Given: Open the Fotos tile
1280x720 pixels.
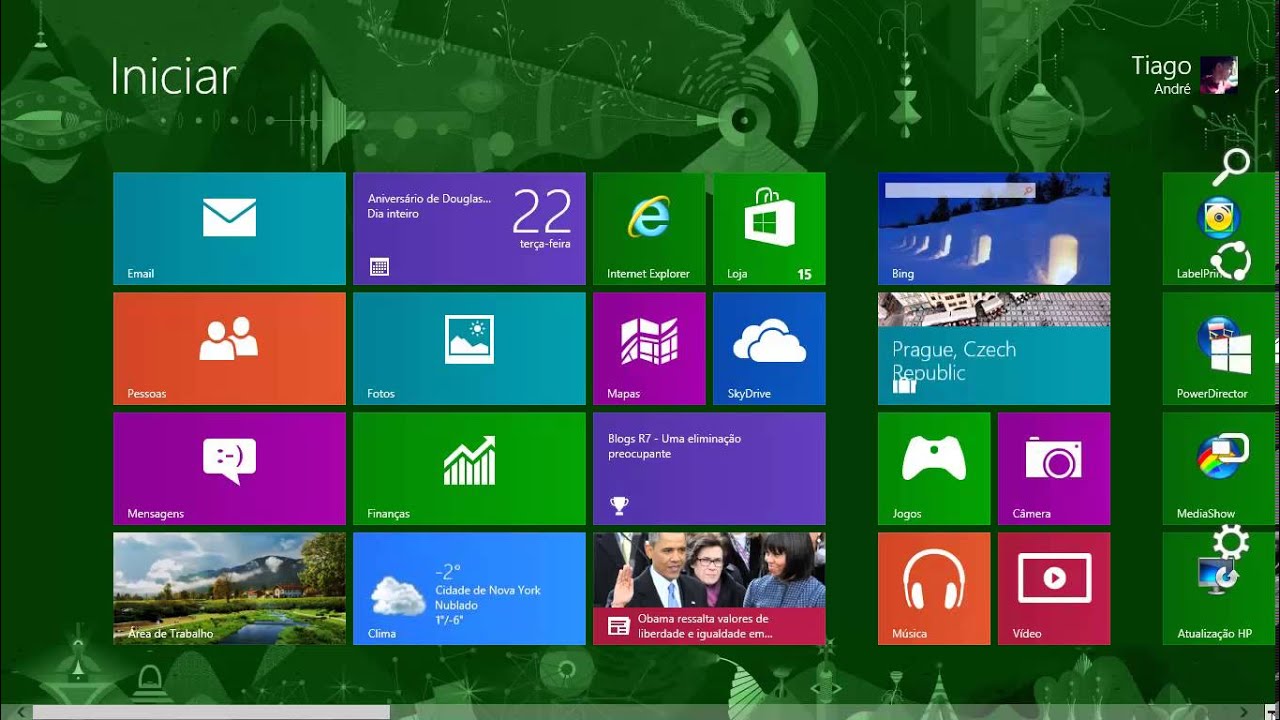Looking at the screenshot, I should click(x=469, y=349).
